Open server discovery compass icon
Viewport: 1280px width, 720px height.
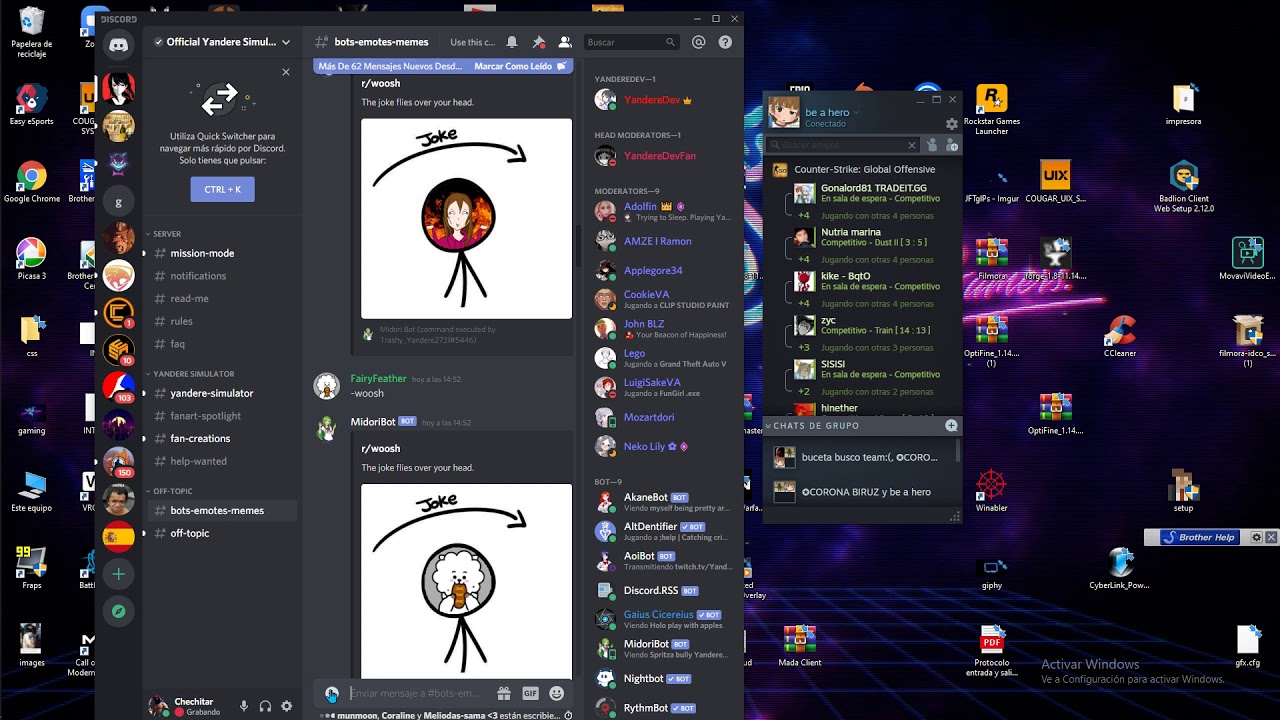[x=118, y=611]
